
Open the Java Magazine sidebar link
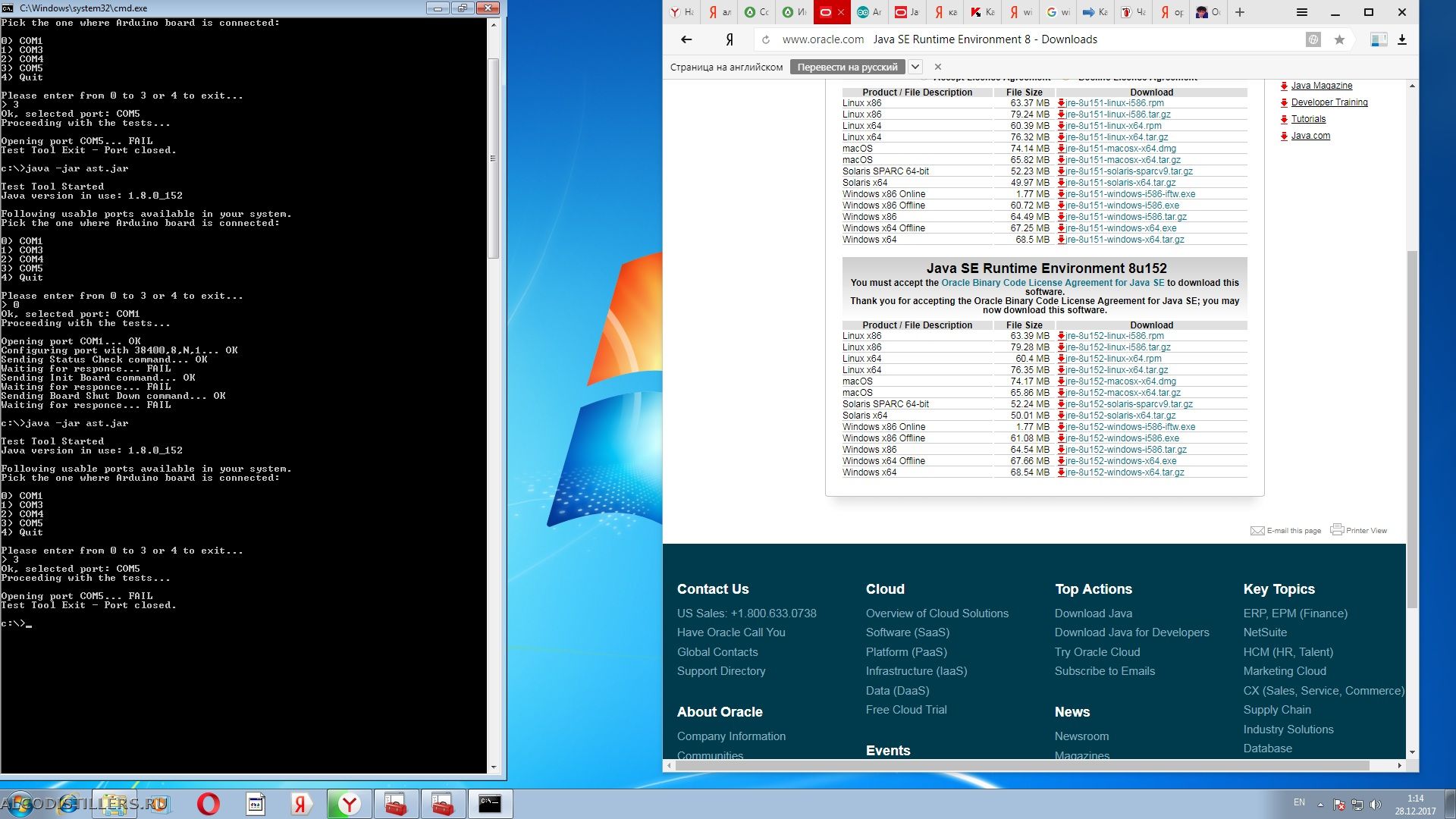coord(1322,86)
